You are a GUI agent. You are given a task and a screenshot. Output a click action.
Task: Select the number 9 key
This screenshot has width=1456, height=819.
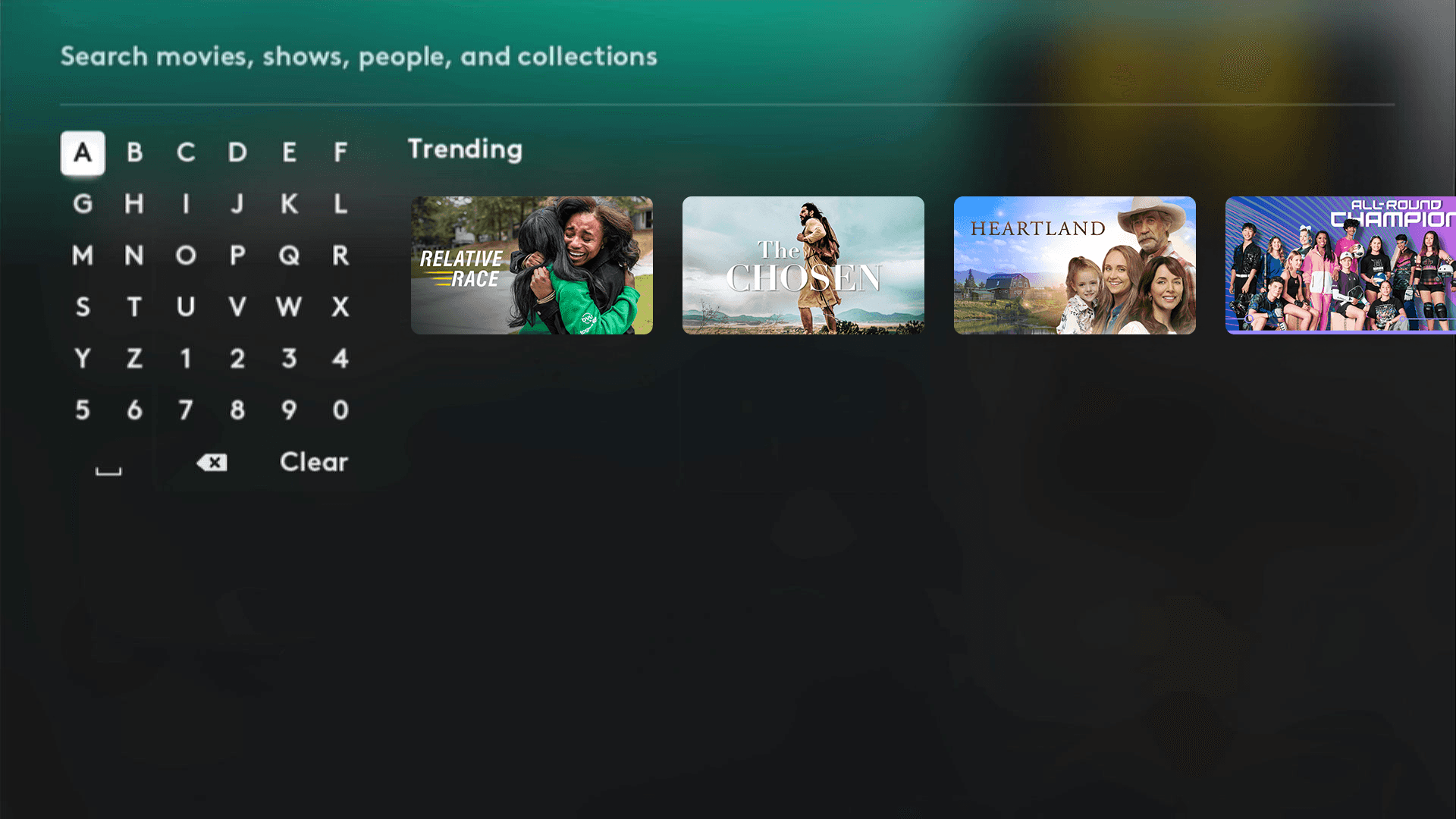coord(289,411)
